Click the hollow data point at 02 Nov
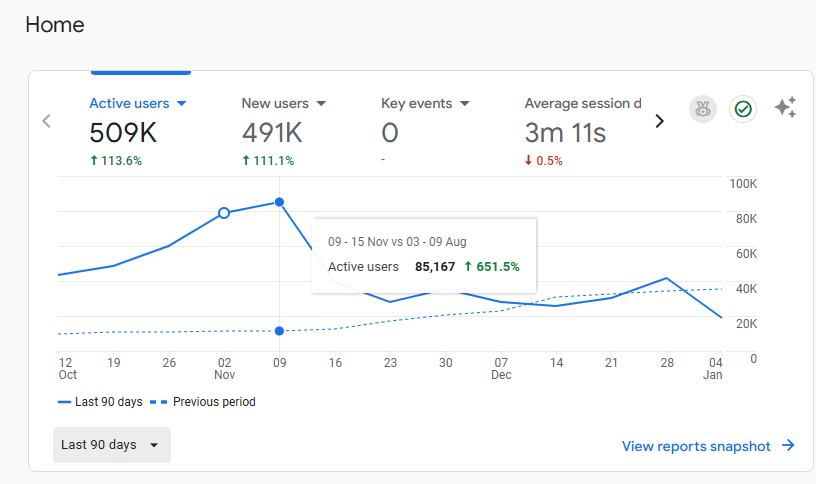The height and width of the screenshot is (484, 816). point(224,213)
